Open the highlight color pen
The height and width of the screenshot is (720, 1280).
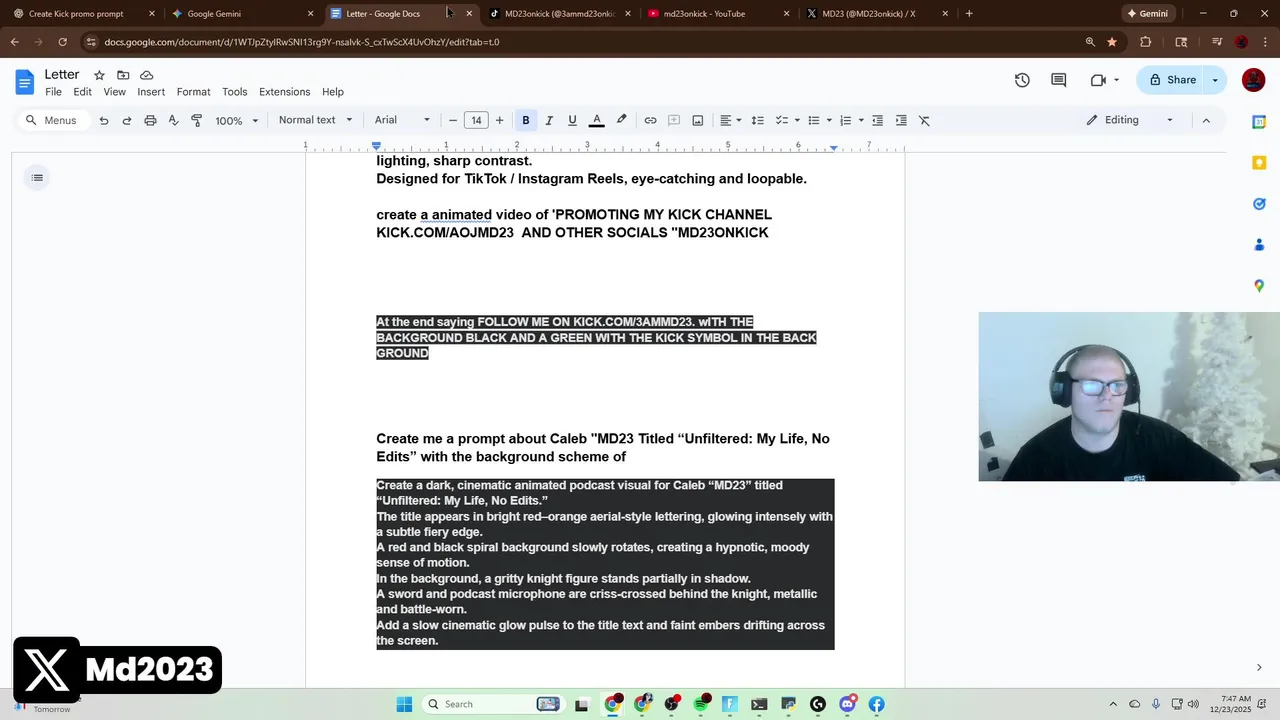click(621, 120)
